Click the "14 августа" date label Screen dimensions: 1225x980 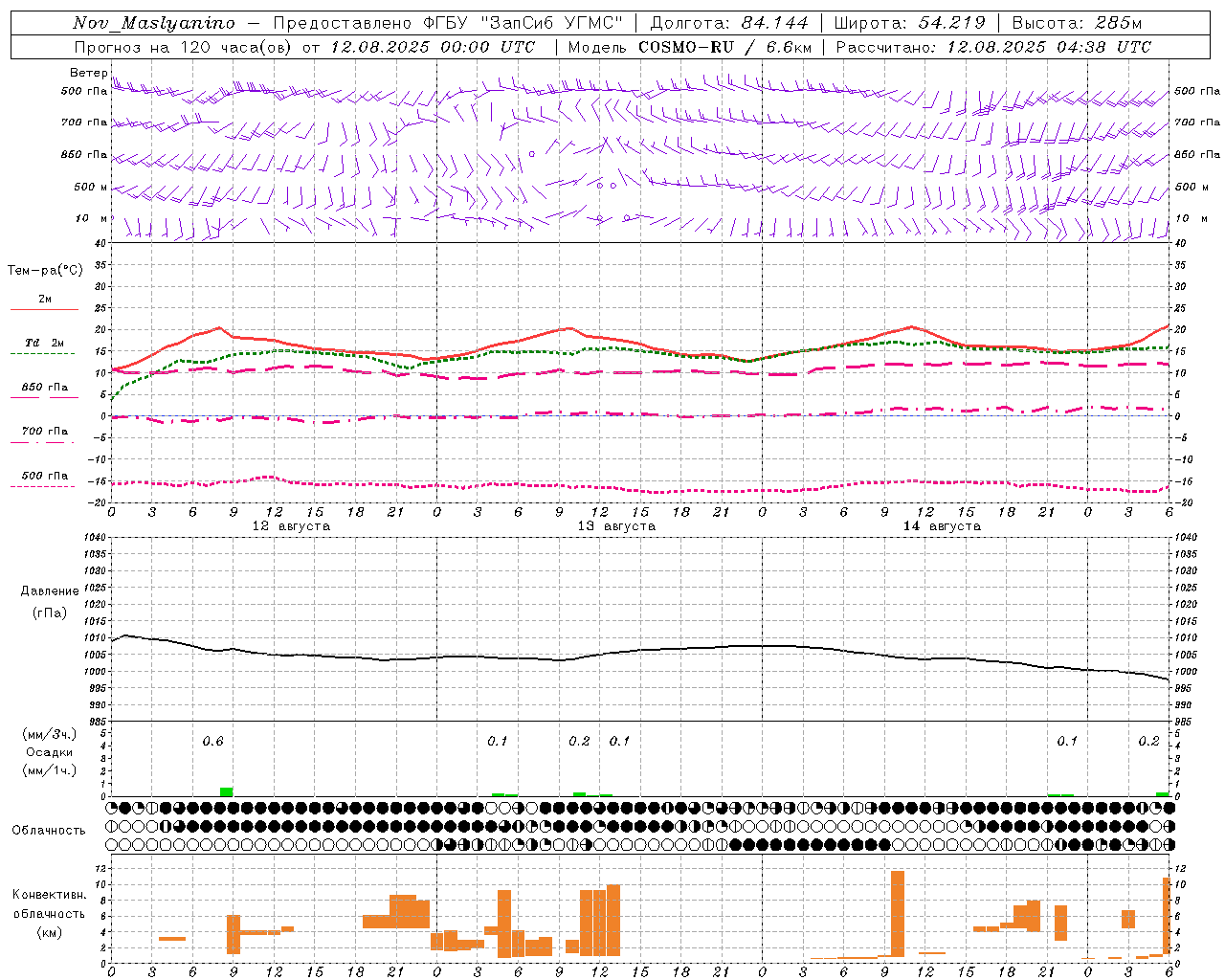point(942,526)
